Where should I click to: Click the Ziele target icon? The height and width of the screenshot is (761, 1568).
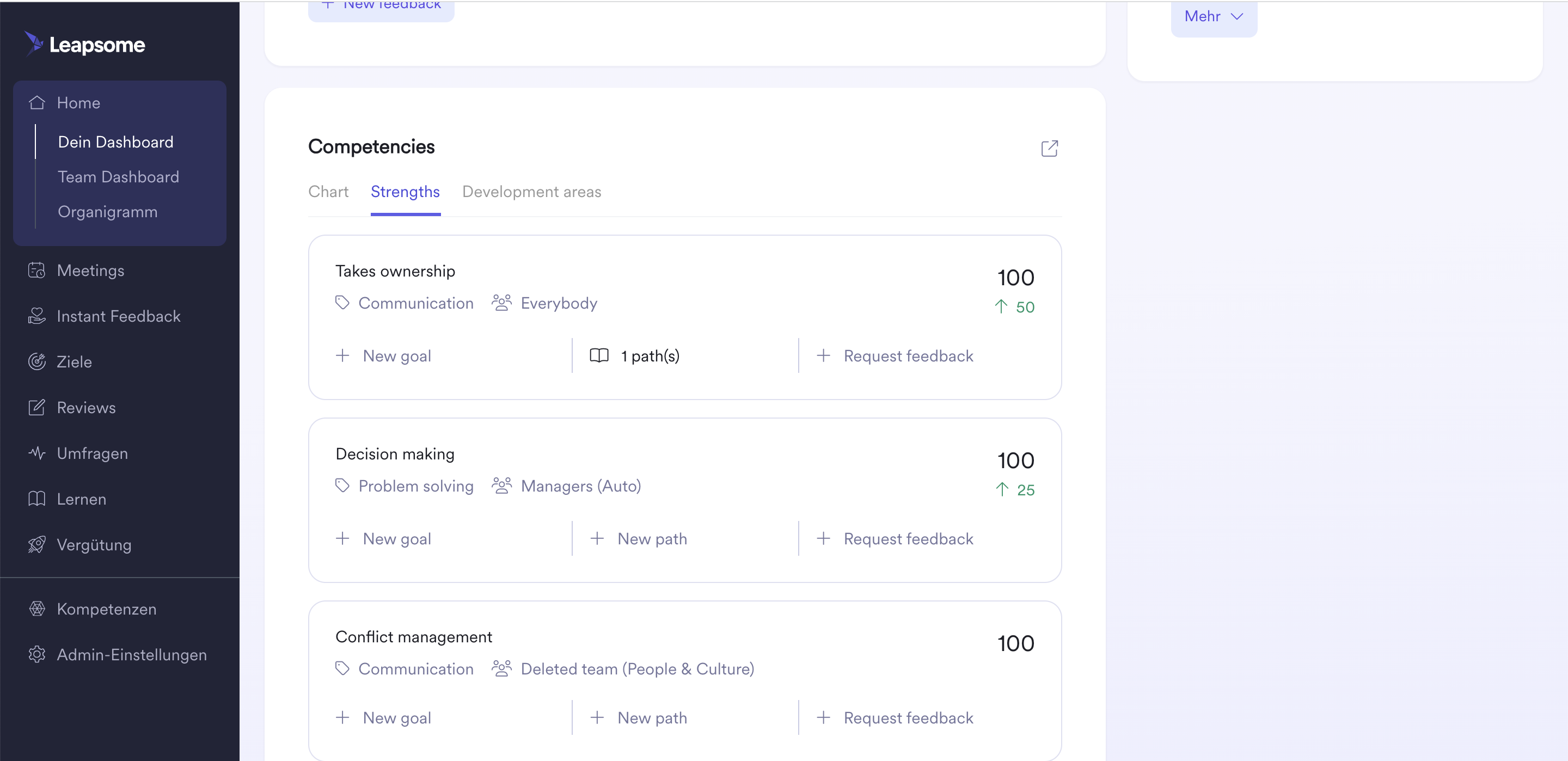coord(36,361)
